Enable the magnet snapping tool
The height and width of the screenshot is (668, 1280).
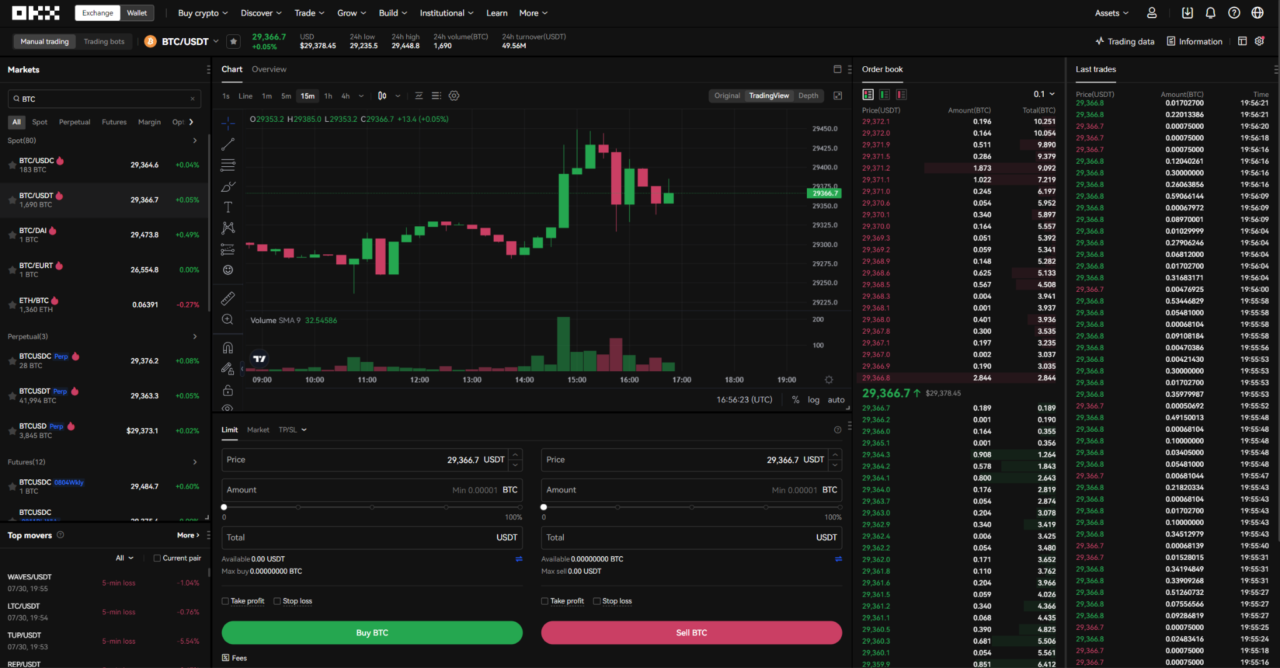tap(228, 346)
